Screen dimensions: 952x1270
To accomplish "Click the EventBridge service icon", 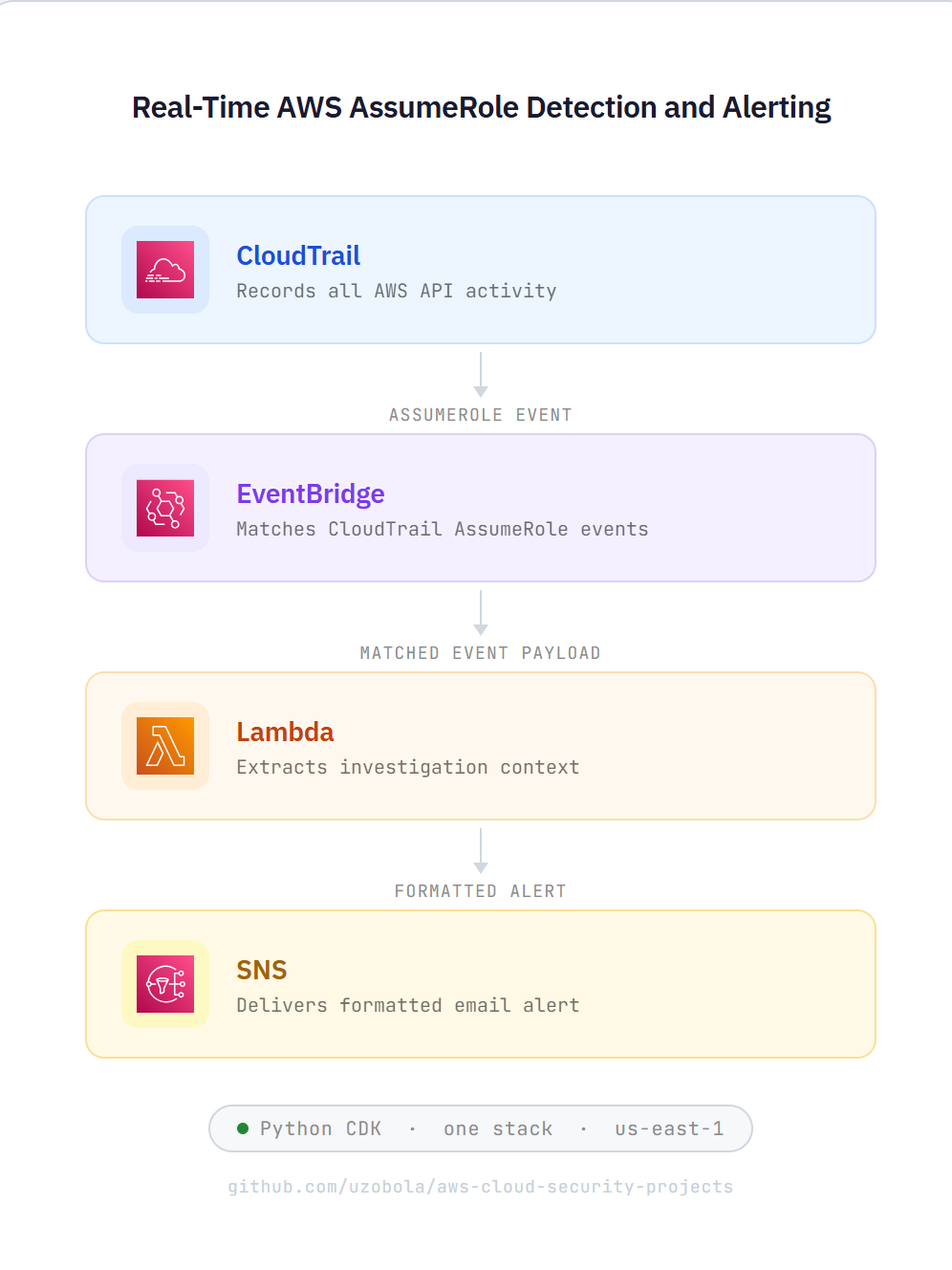I will 165,508.
